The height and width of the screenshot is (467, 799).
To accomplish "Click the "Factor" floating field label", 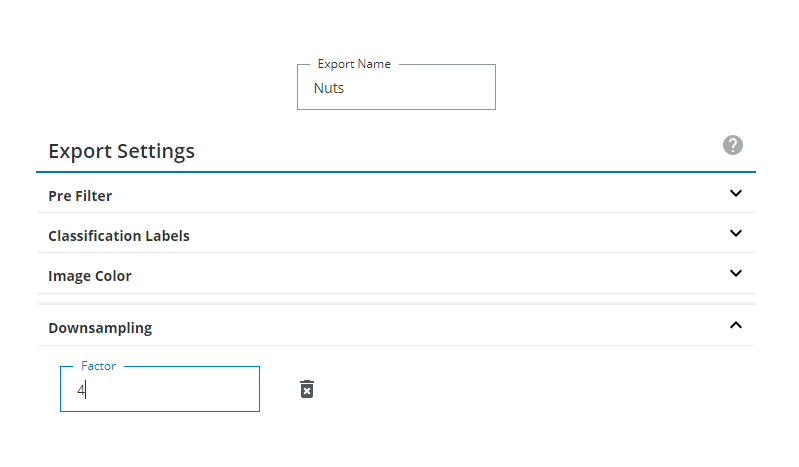I will click(98, 366).
